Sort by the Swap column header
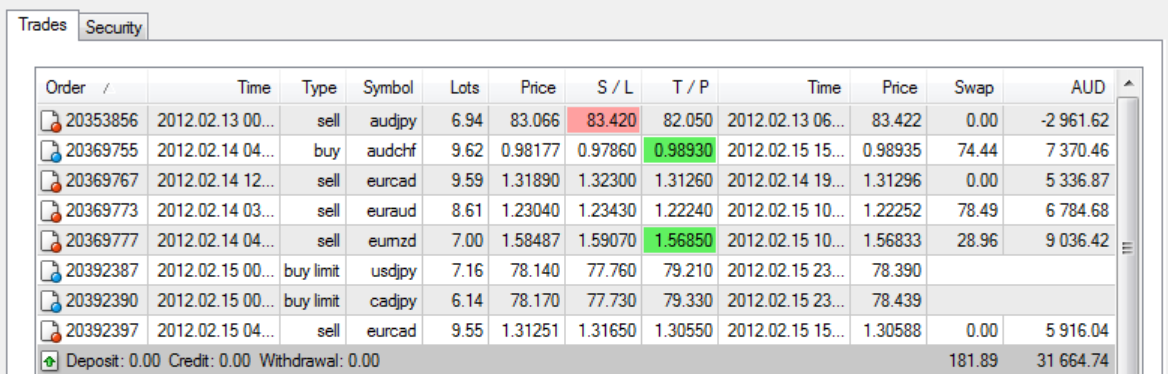Viewport: 1168px width, 374px height. pyautogui.click(x=966, y=87)
